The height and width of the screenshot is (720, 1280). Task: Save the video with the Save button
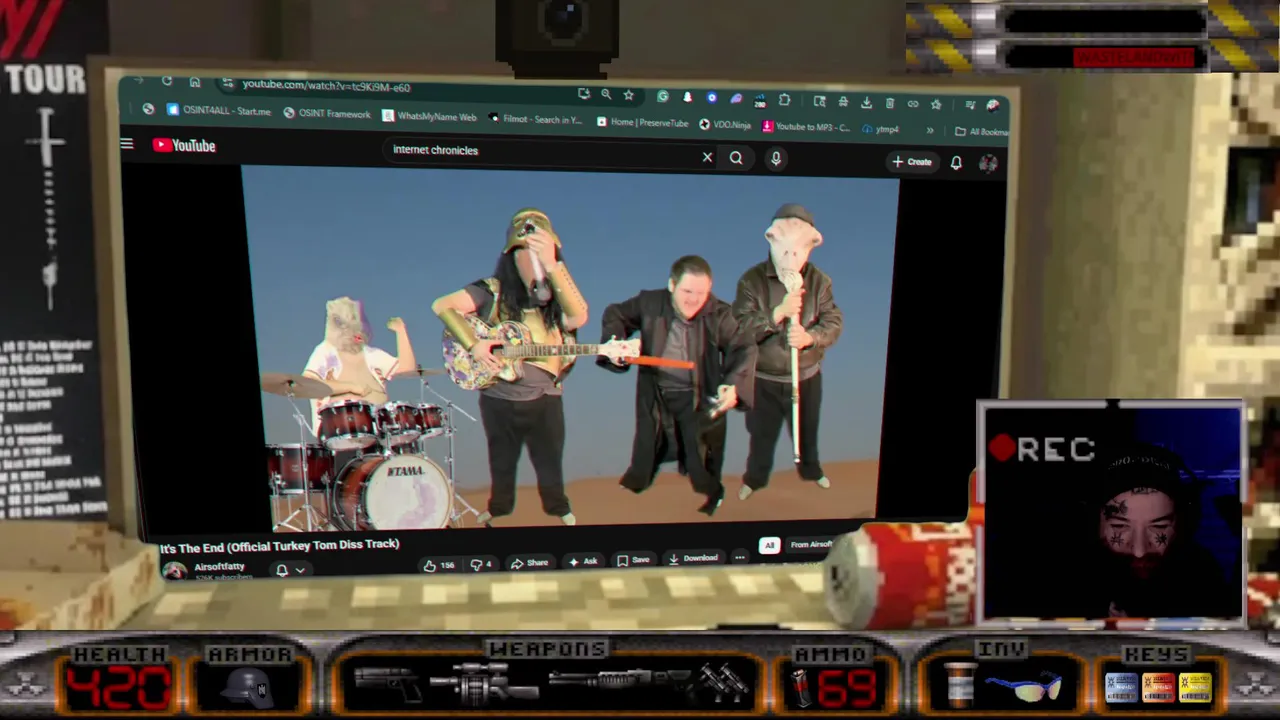tap(633, 560)
